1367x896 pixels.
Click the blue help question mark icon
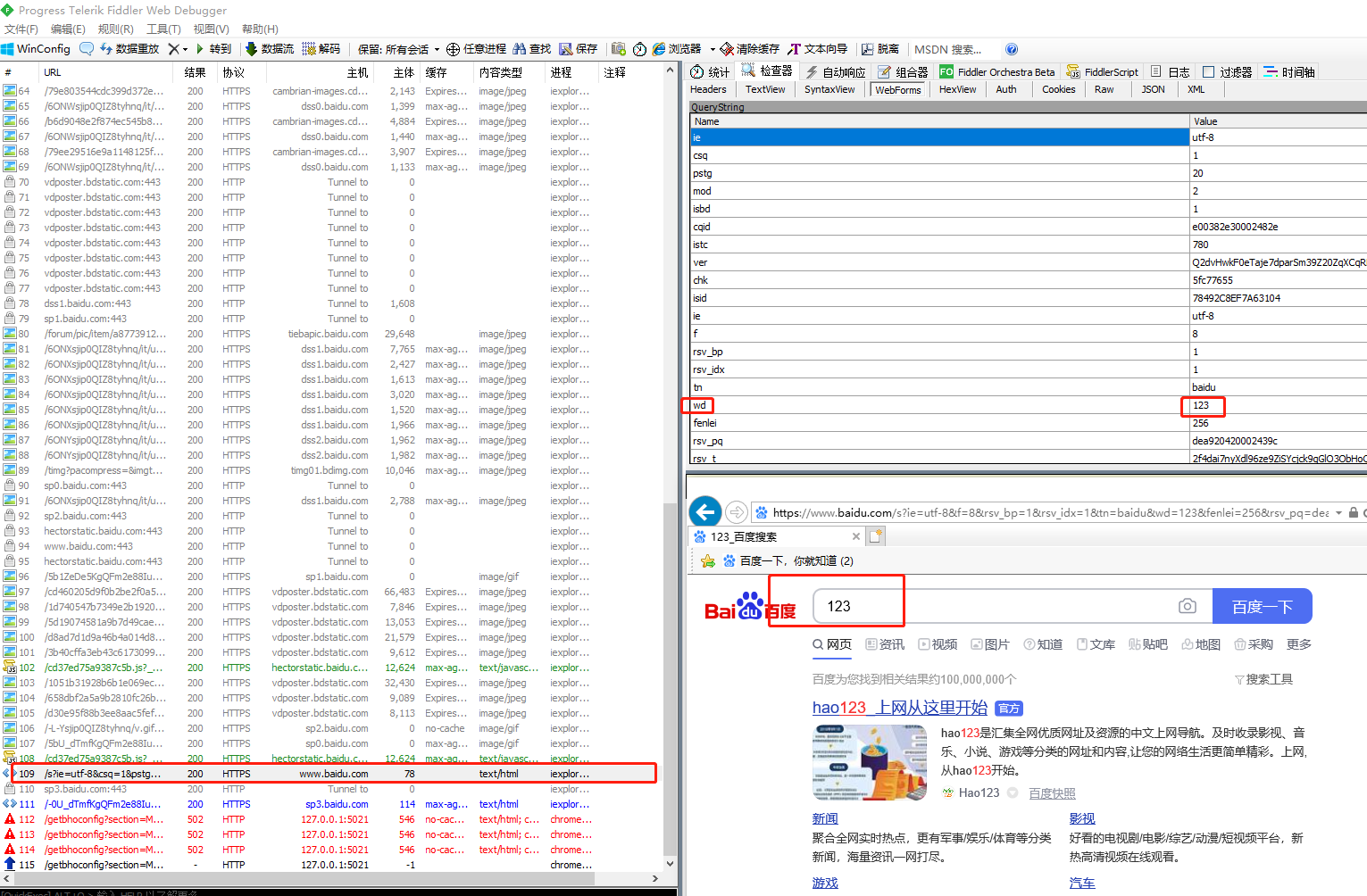click(x=1012, y=49)
